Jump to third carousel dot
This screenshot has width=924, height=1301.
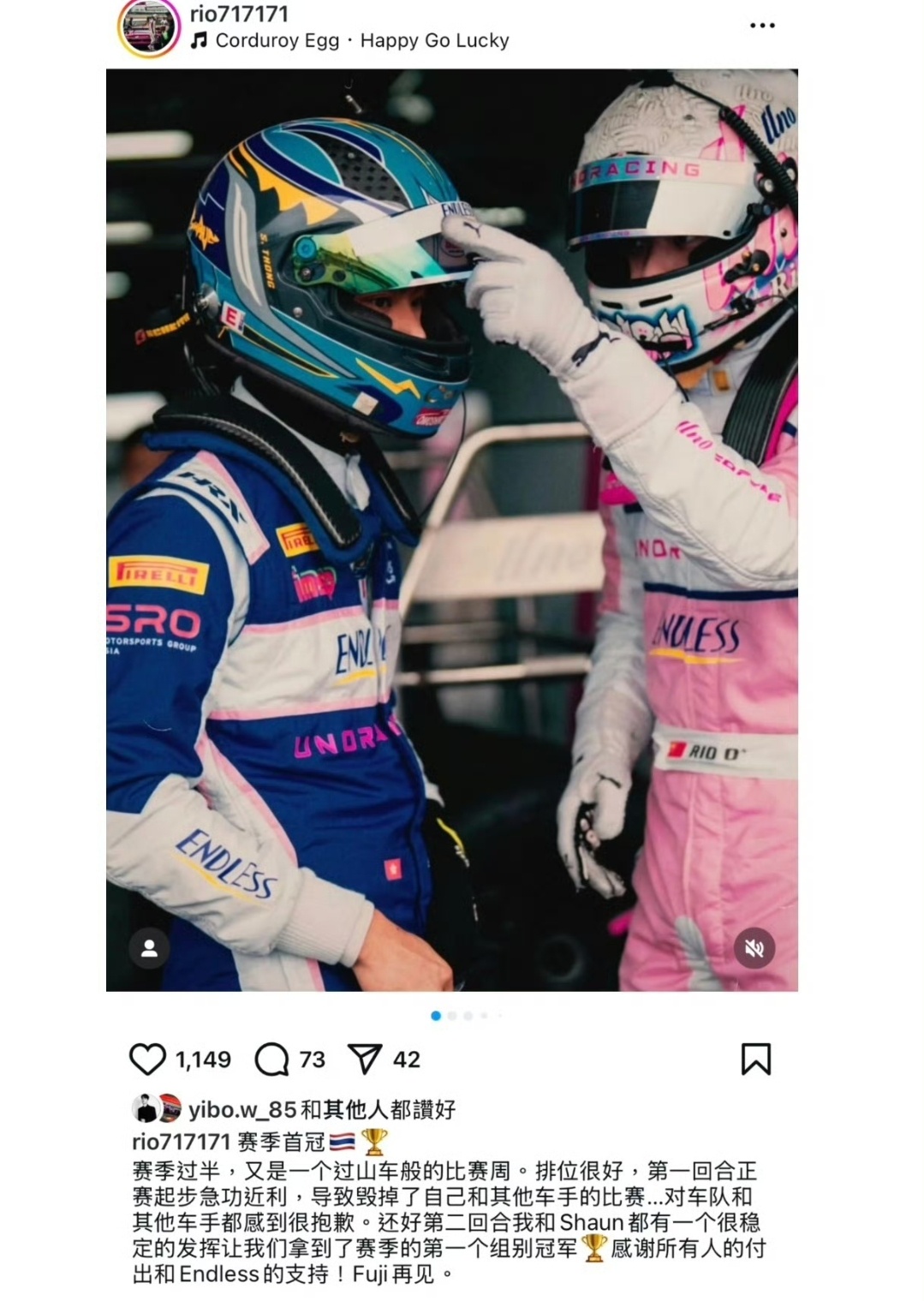click(x=468, y=1016)
